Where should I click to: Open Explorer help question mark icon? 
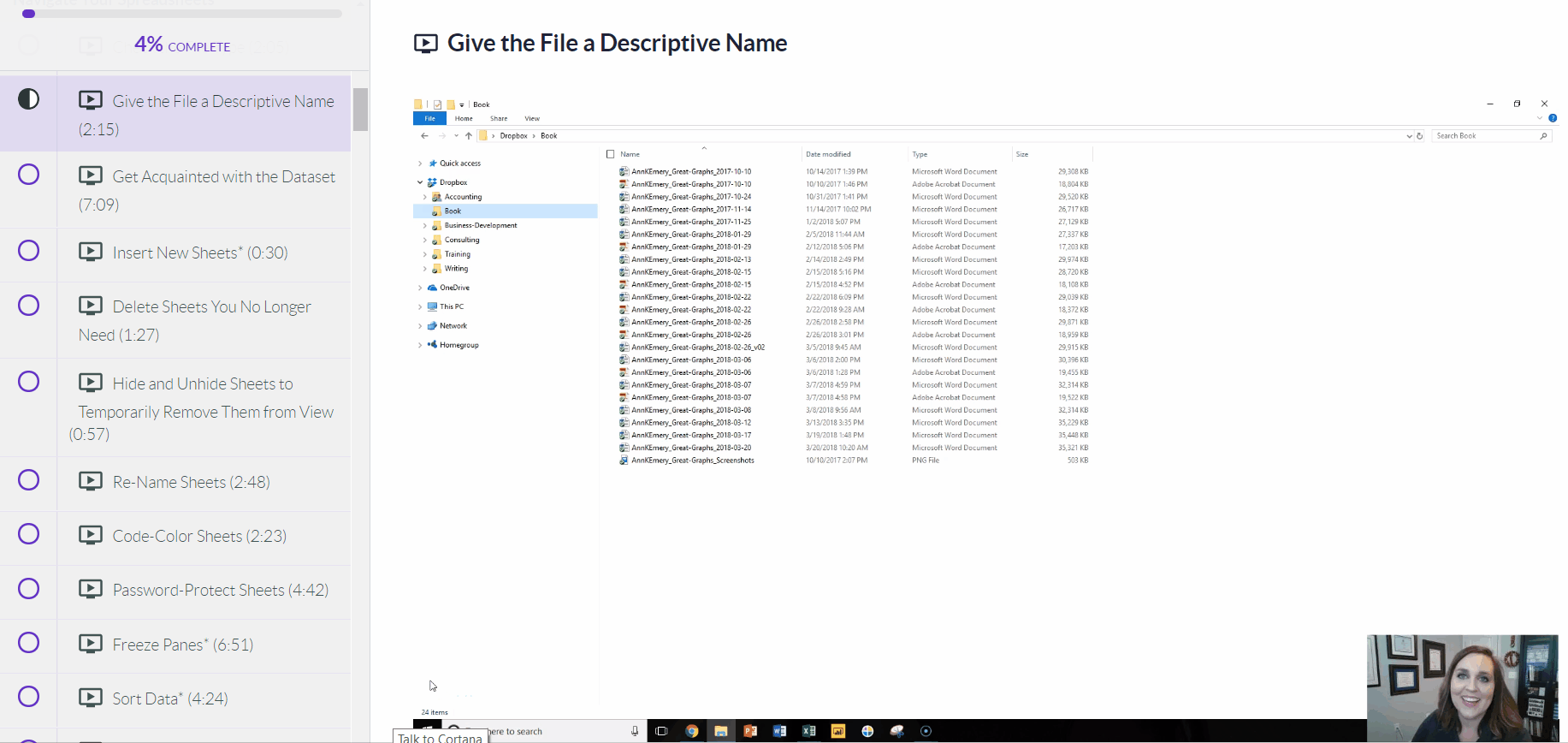click(1552, 118)
